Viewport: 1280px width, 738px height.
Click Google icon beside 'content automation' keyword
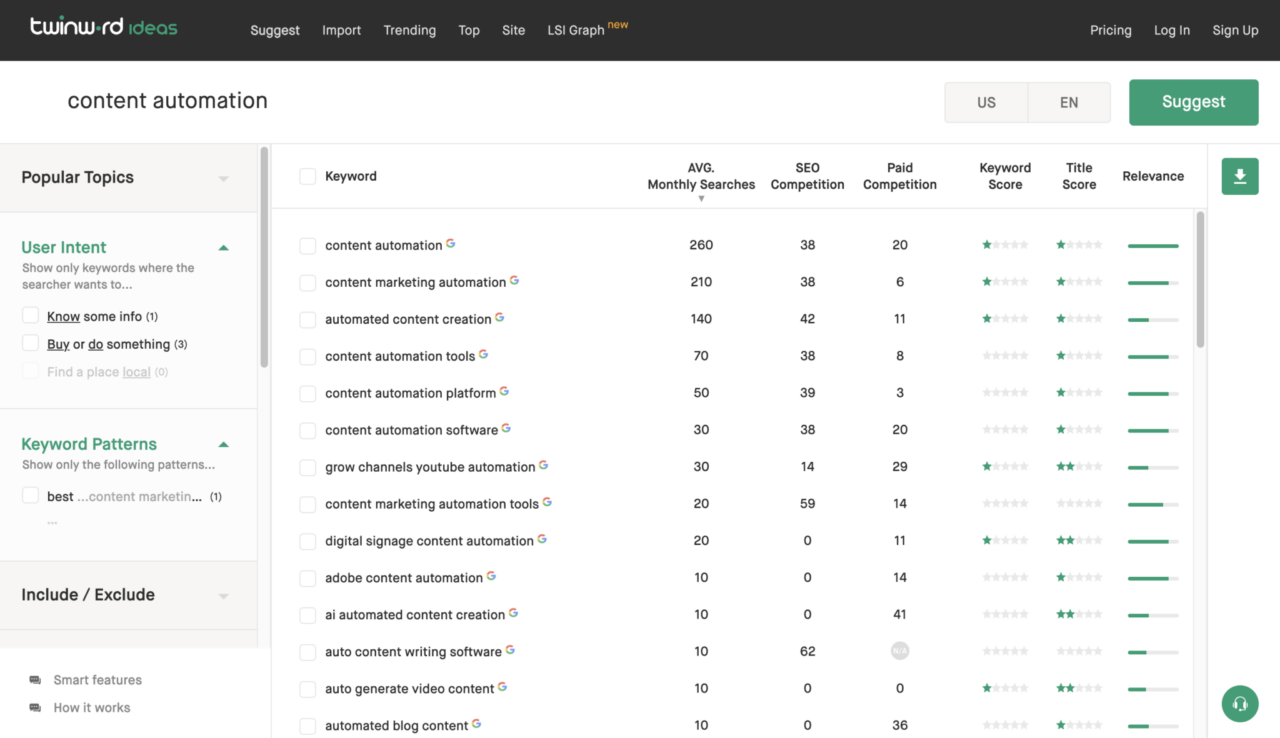[451, 243]
